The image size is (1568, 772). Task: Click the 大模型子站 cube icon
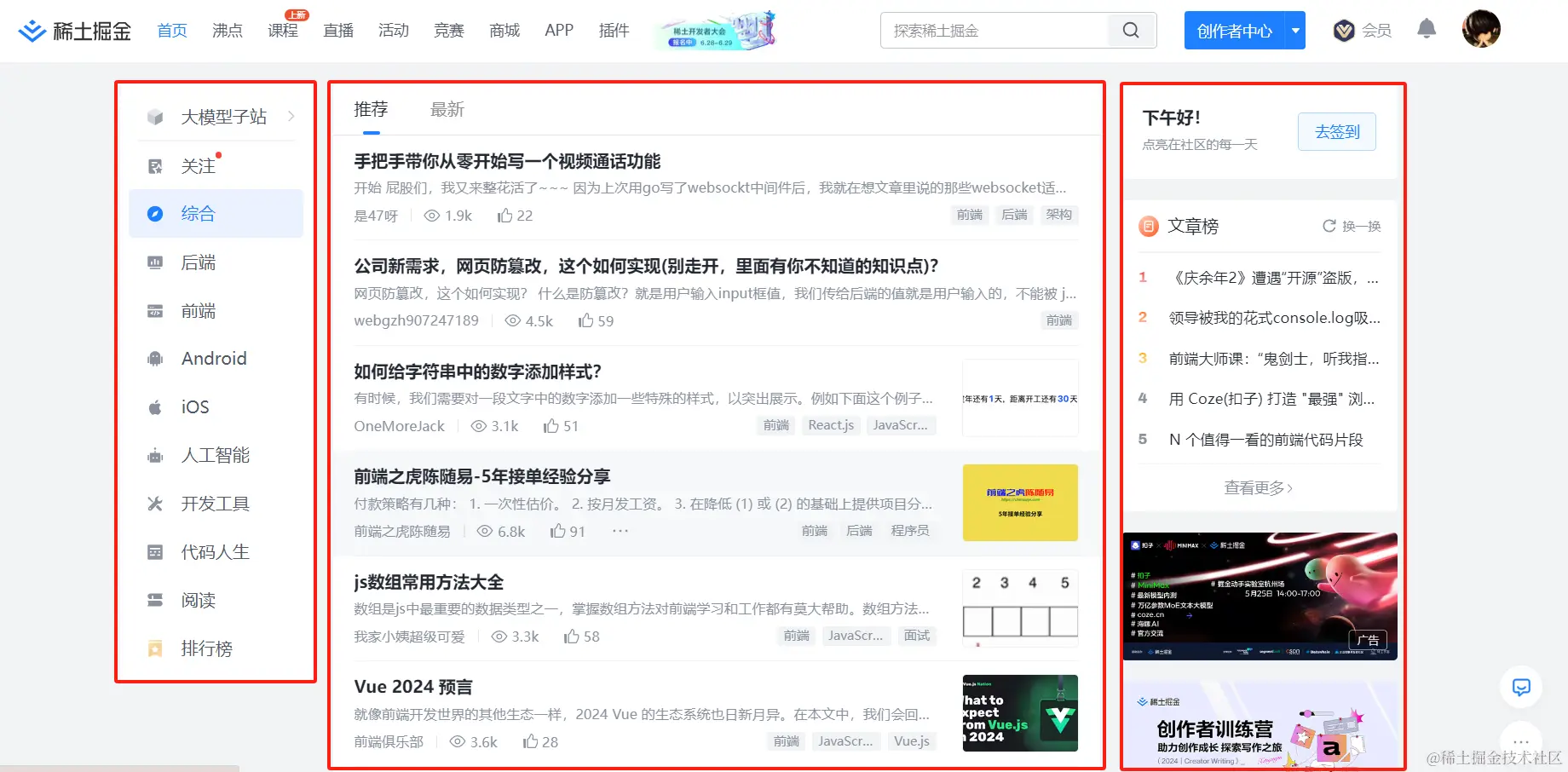pyautogui.click(x=155, y=117)
